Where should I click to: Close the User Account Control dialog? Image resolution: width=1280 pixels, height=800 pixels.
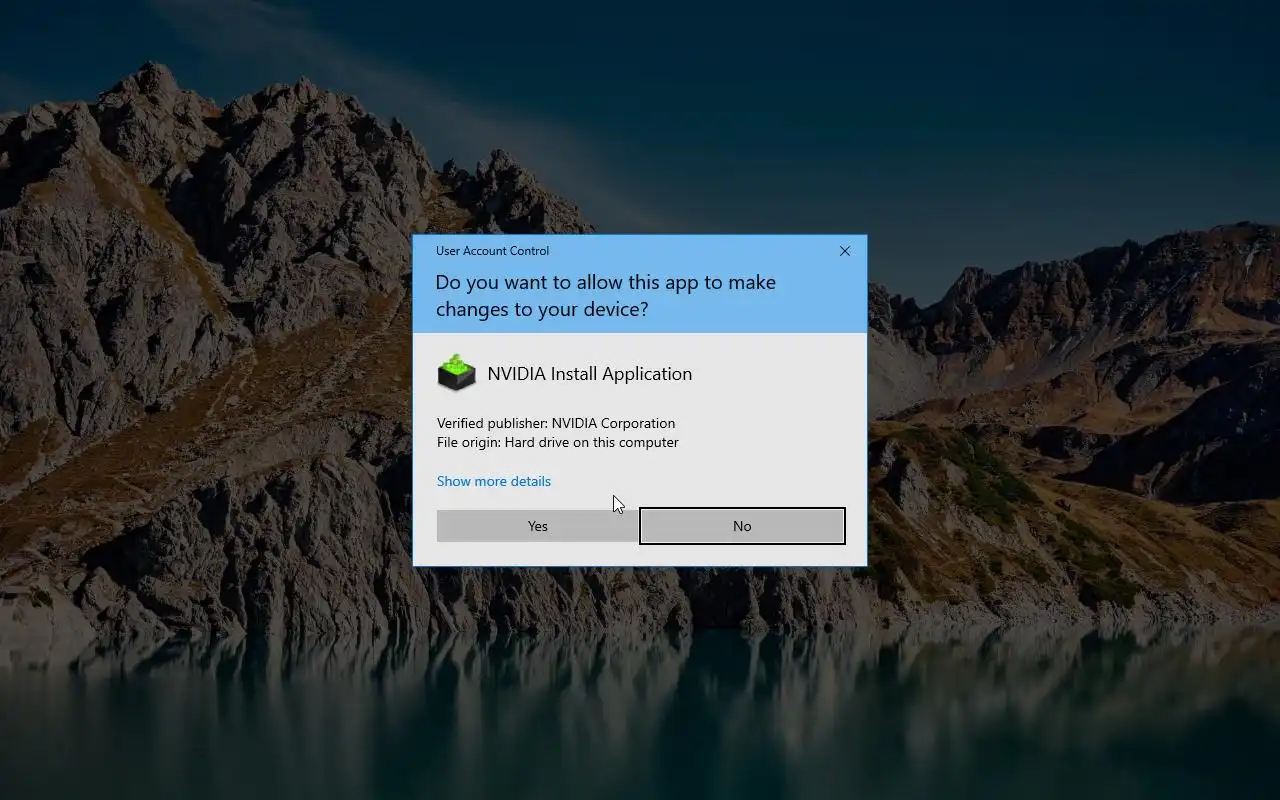coord(845,251)
